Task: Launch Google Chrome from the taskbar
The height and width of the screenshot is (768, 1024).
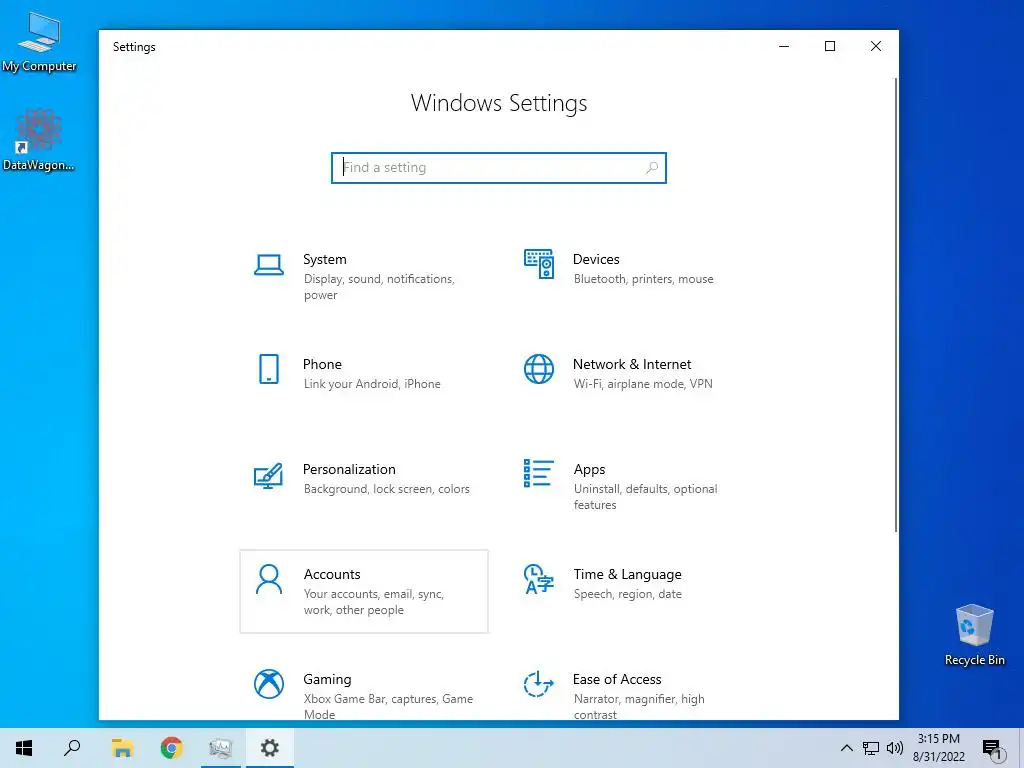Action: point(171,748)
